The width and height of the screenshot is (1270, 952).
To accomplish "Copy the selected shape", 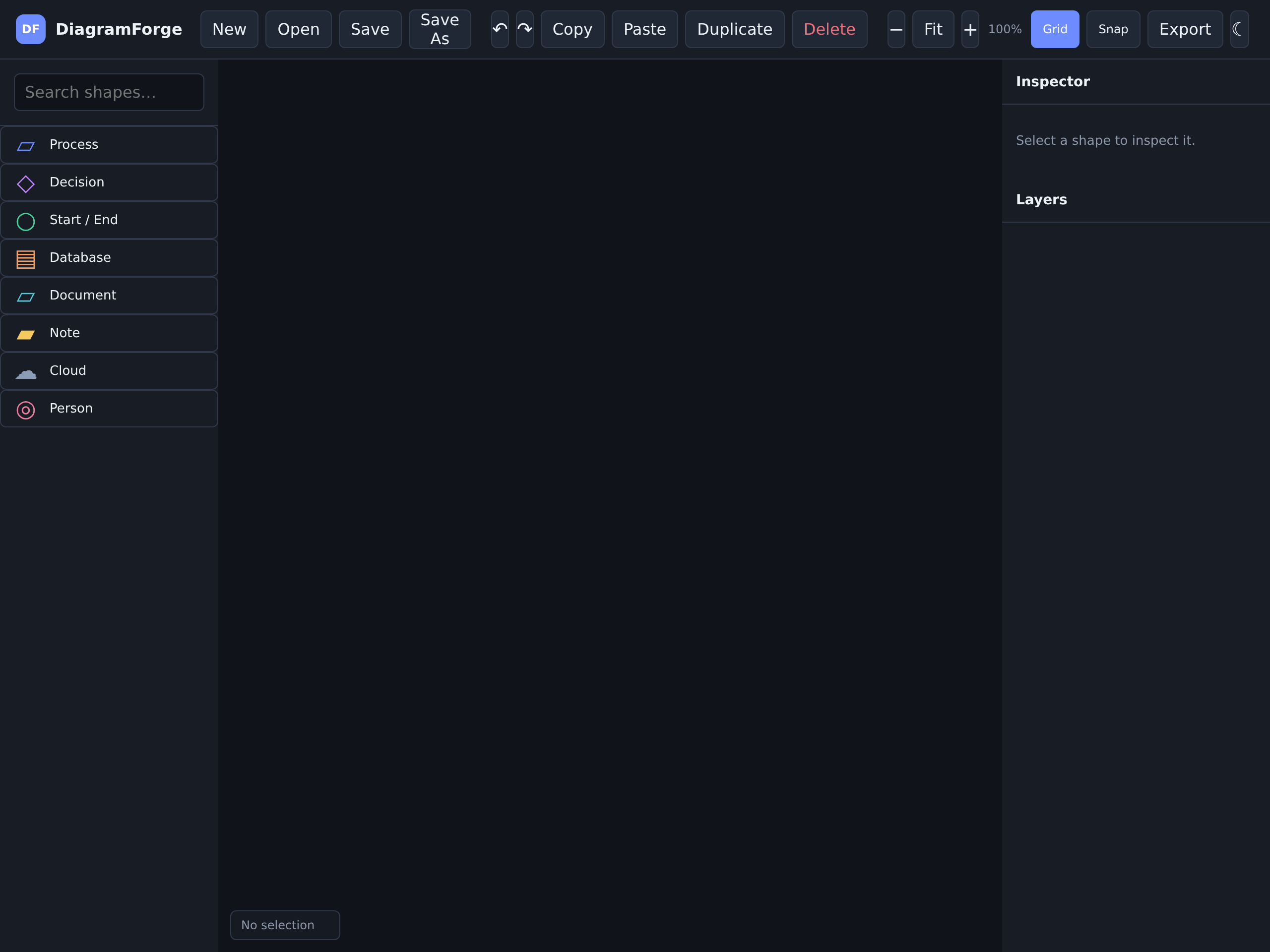I will click(572, 29).
